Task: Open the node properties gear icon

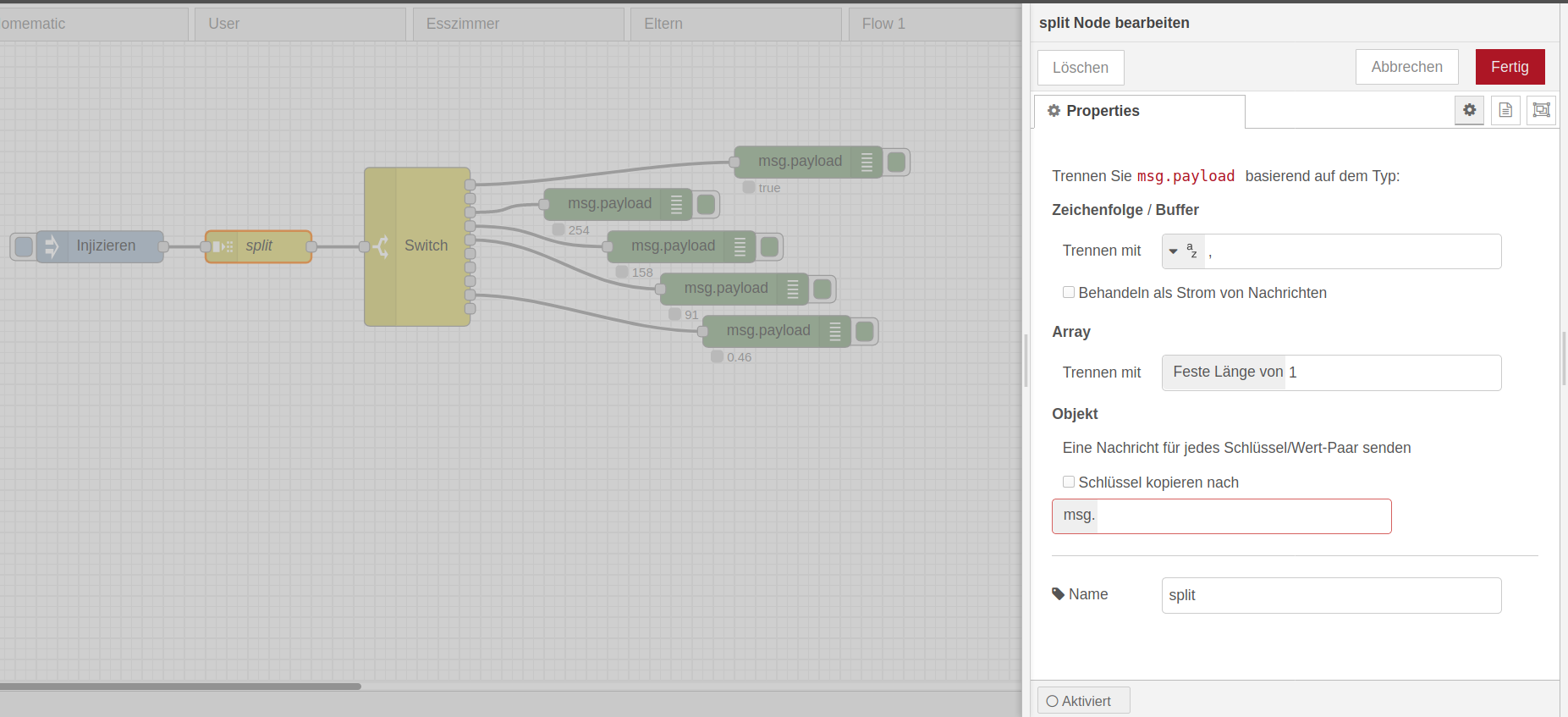Action: (1469, 110)
